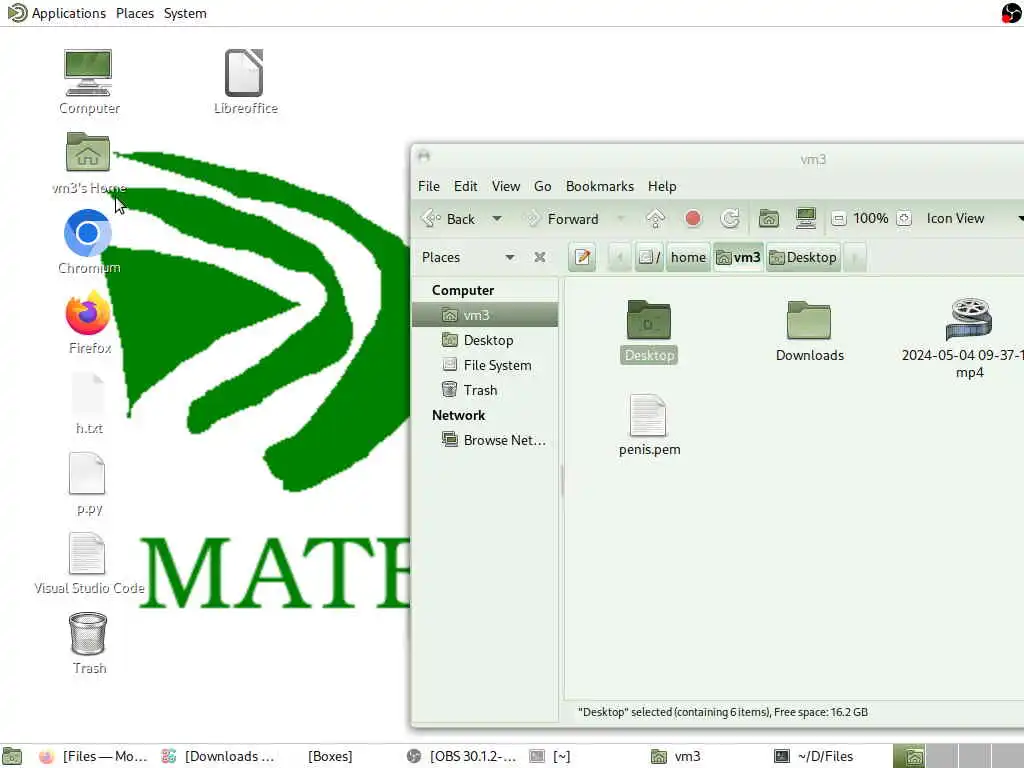Open the Bookmarks menu
The width and height of the screenshot is (1024, 768).
pyautogui.click(x=600, y=186)
